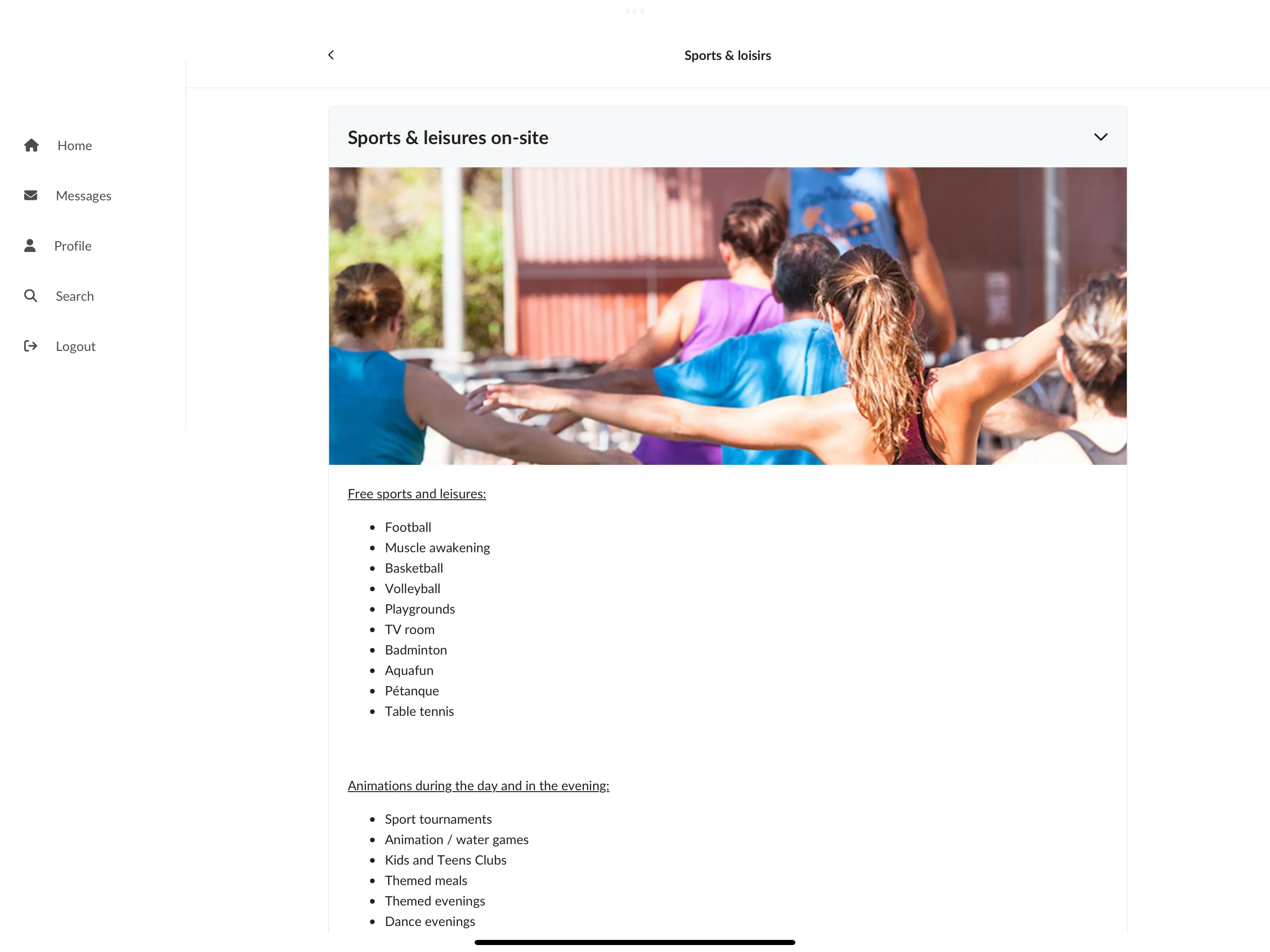Image resolution: width=1270 pixels, height=952 pixels.
Task: Click the Logout icon in sidebar
Action: click(x=31, y=346)
